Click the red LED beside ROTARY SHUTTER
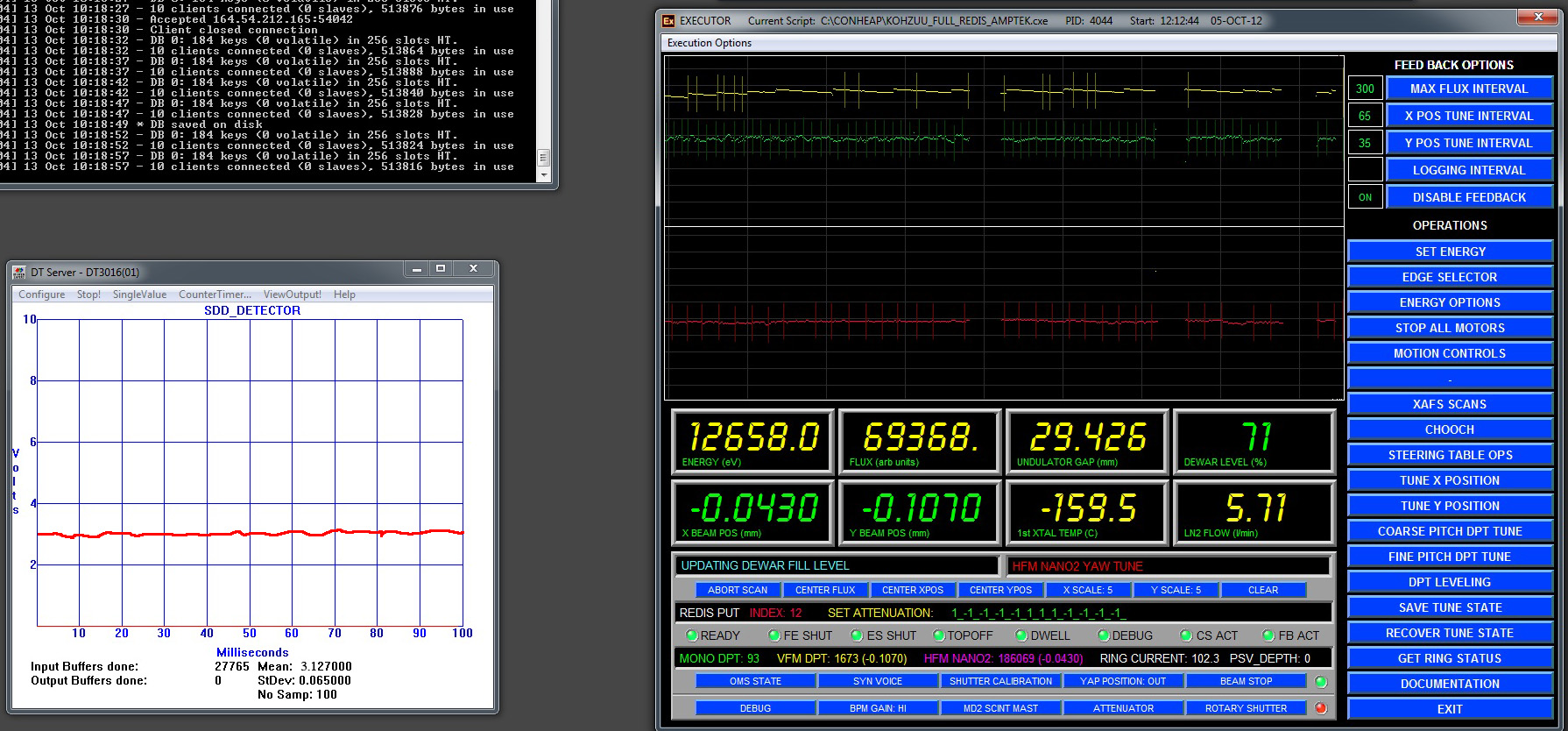 [1321, 708]
